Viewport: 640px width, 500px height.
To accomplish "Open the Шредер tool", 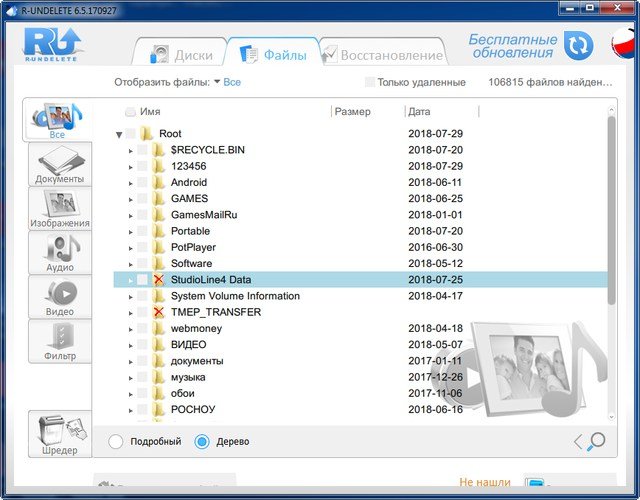I will point(60,434).
